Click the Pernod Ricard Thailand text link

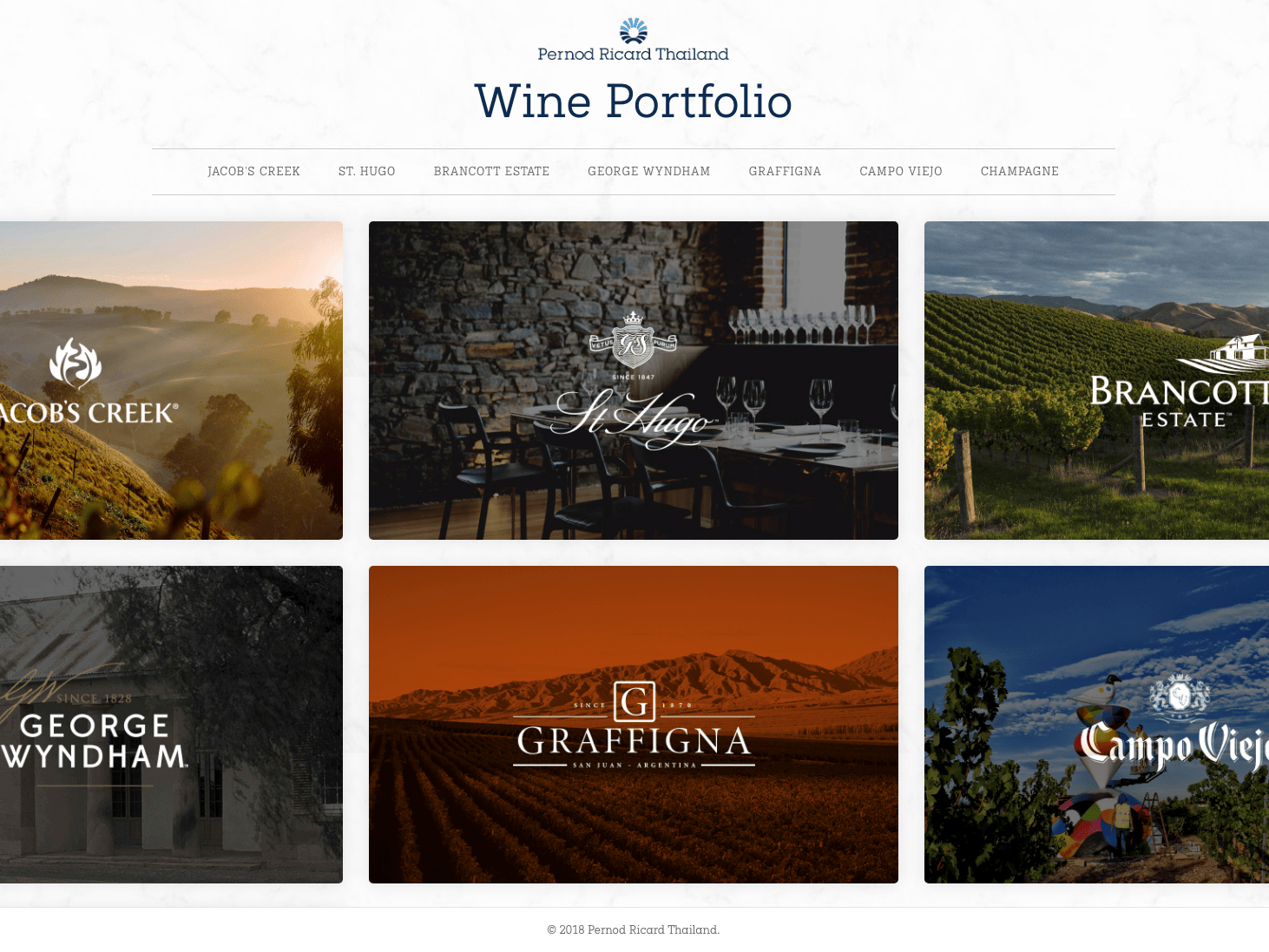[x=634, y=54]
